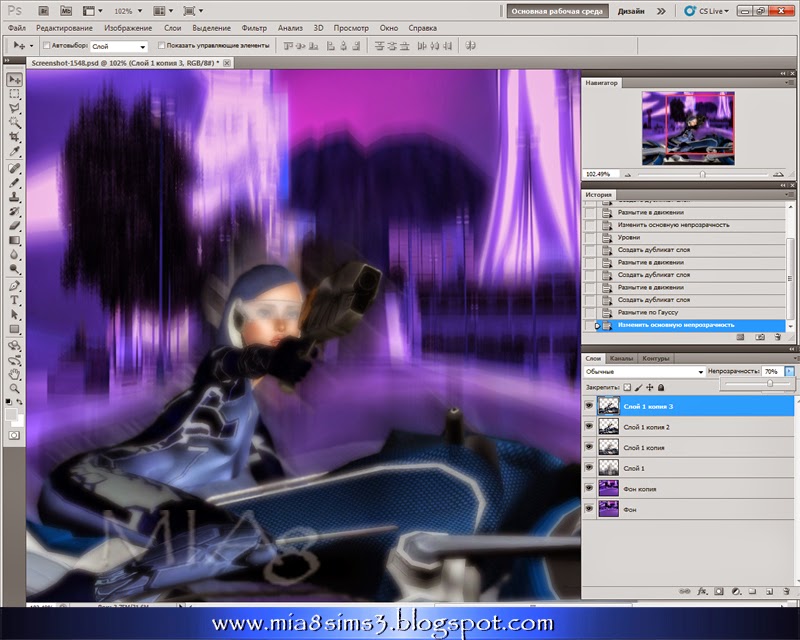Enable the Показать управляющие элементы checkbox
Viewport: 800px width, 640px height.
[161, 45]
